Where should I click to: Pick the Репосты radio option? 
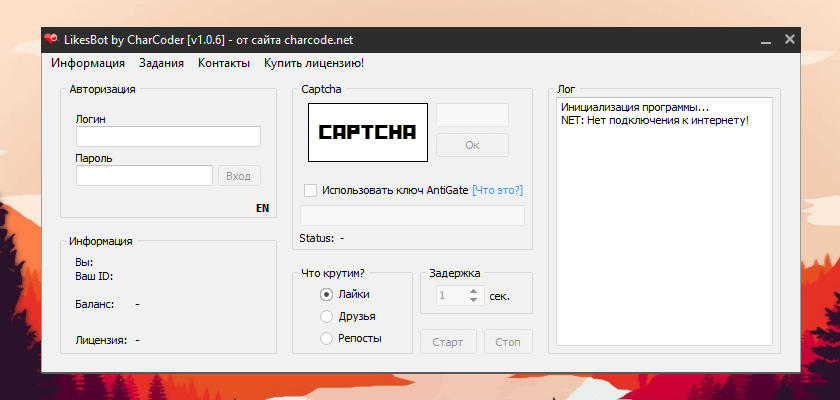(x=326, y=339)
